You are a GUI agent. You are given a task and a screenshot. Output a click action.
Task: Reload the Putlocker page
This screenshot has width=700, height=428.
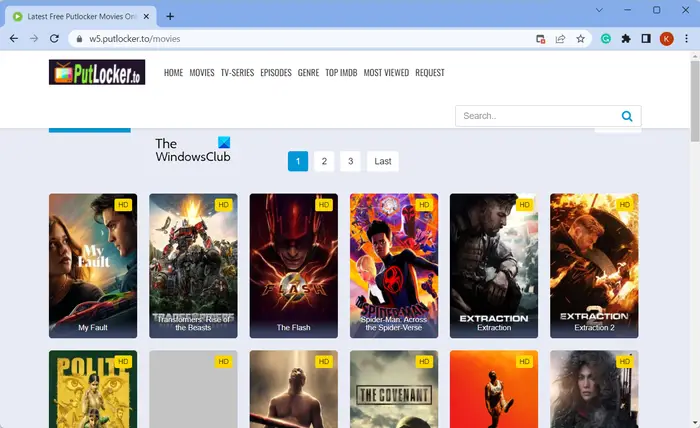point(54,39)
